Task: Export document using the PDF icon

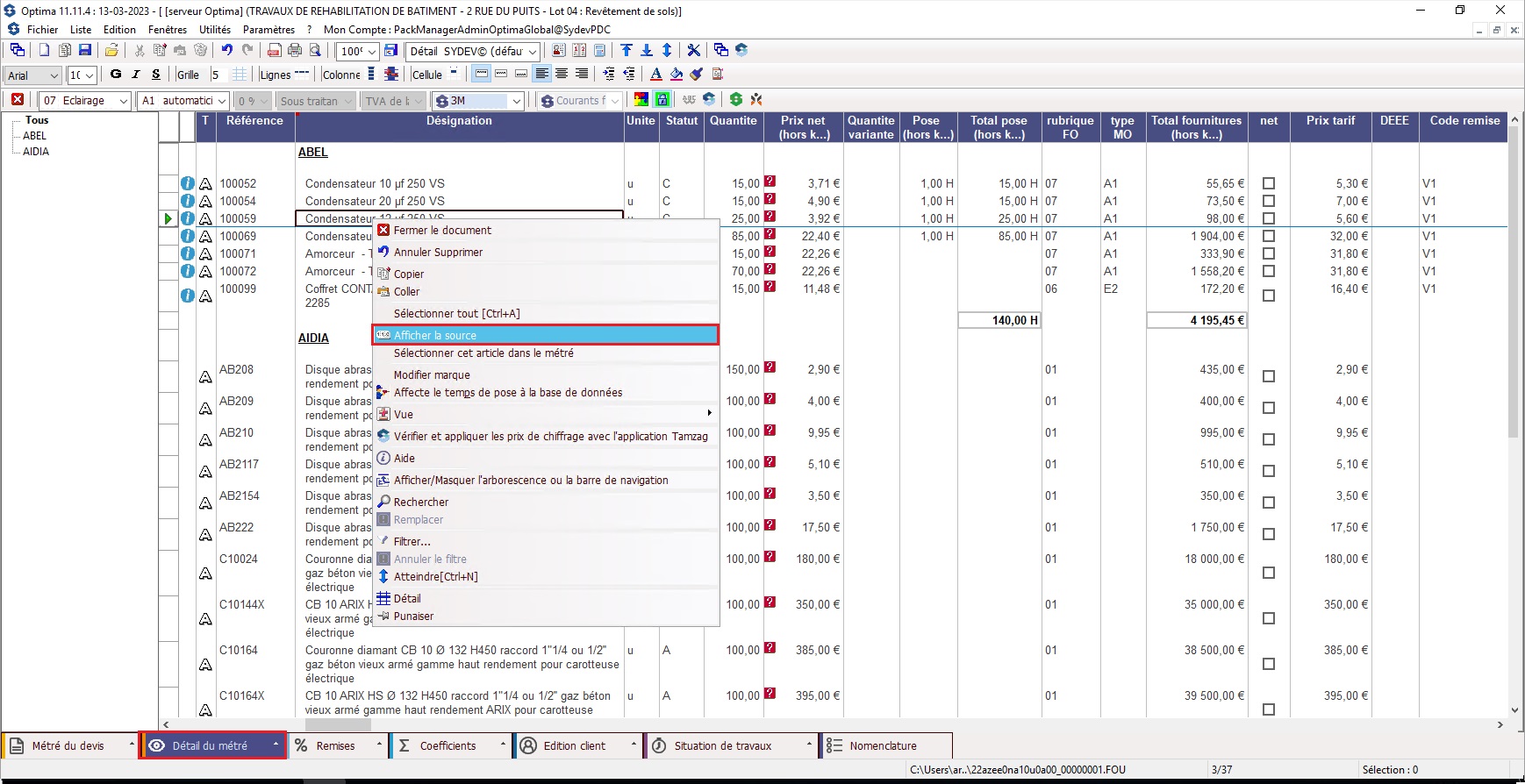Action: (275, 51)
